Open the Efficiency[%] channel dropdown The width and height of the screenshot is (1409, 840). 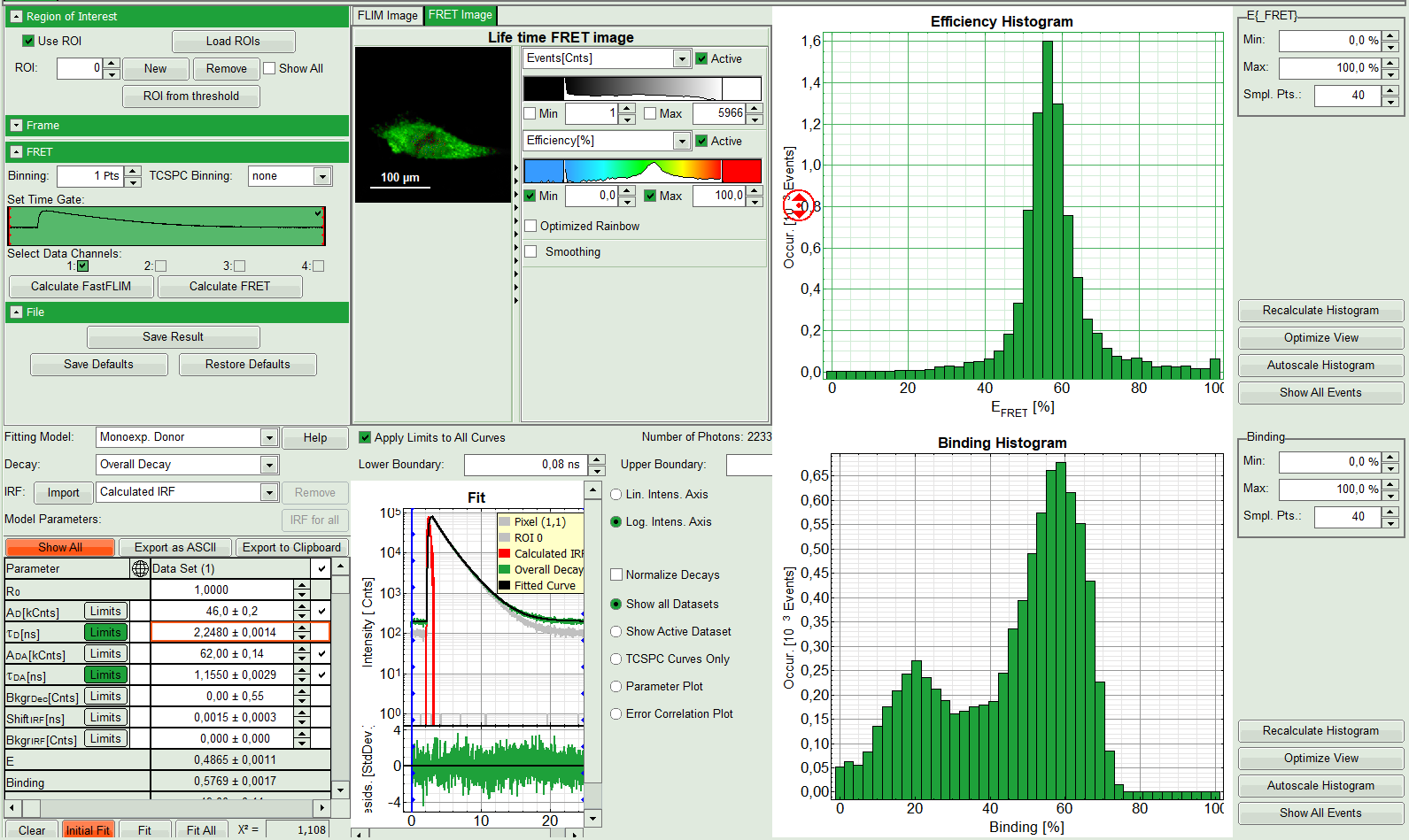[681, 141]
